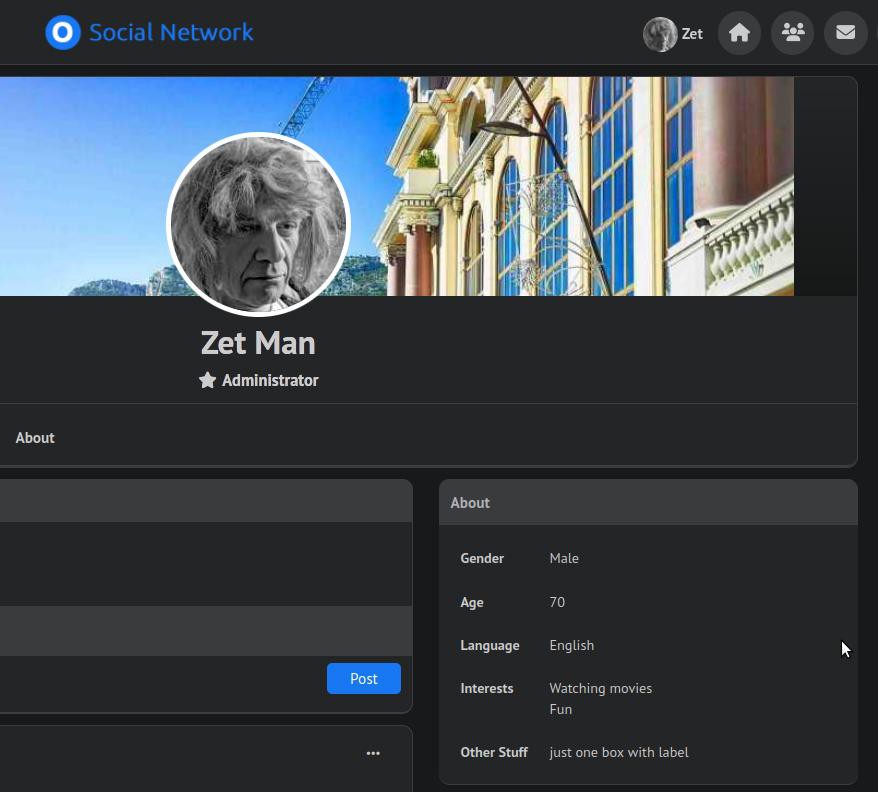
Task: Click the English language value
Action: 572,645
